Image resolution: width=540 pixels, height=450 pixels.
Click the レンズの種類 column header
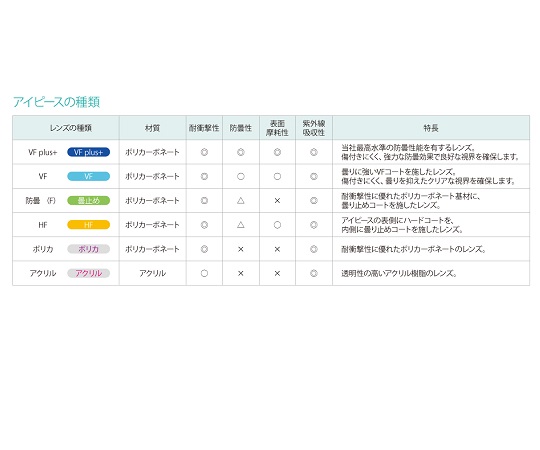click(71, 128)
